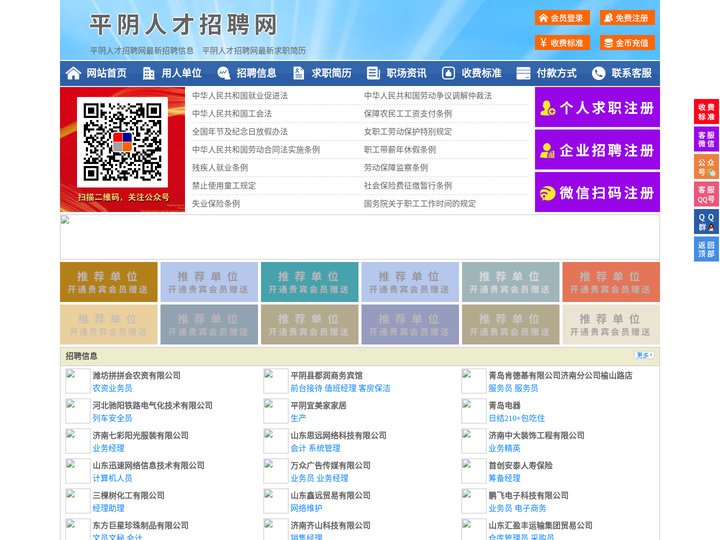
Task: Click 金币充值 recharge button
Action: point(627,43)
